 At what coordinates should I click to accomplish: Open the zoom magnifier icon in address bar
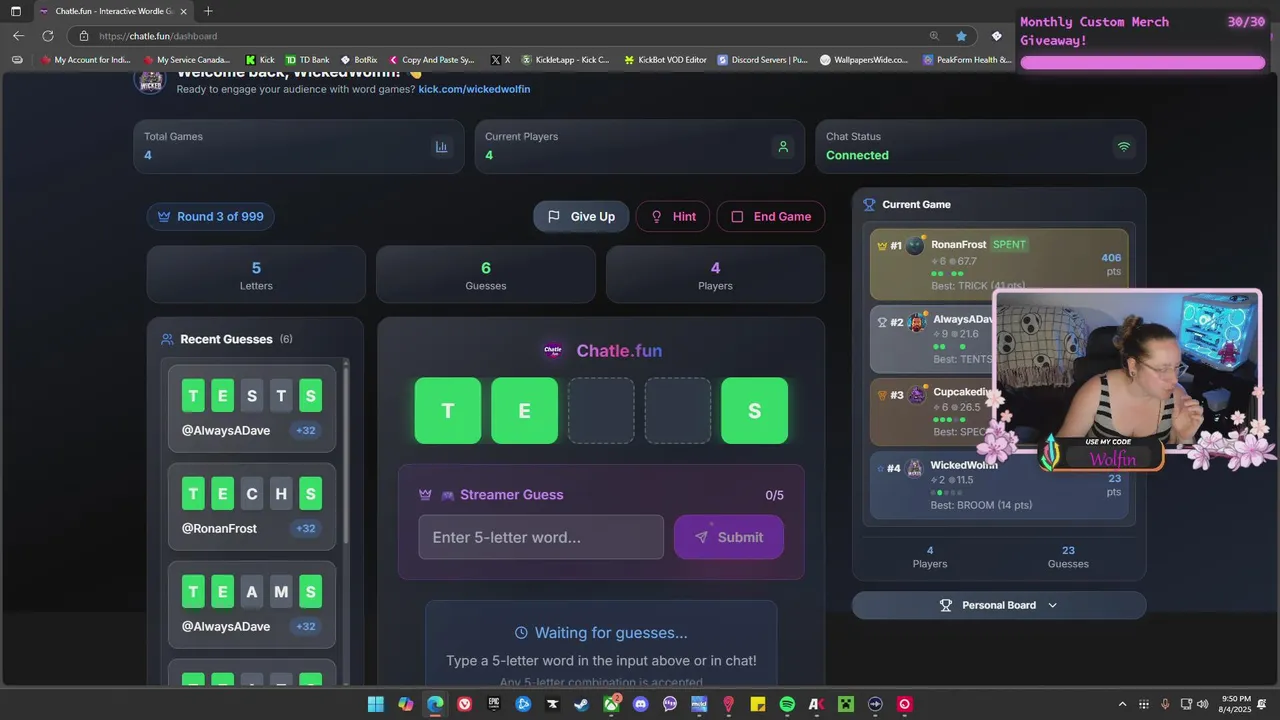coord(934,36)
